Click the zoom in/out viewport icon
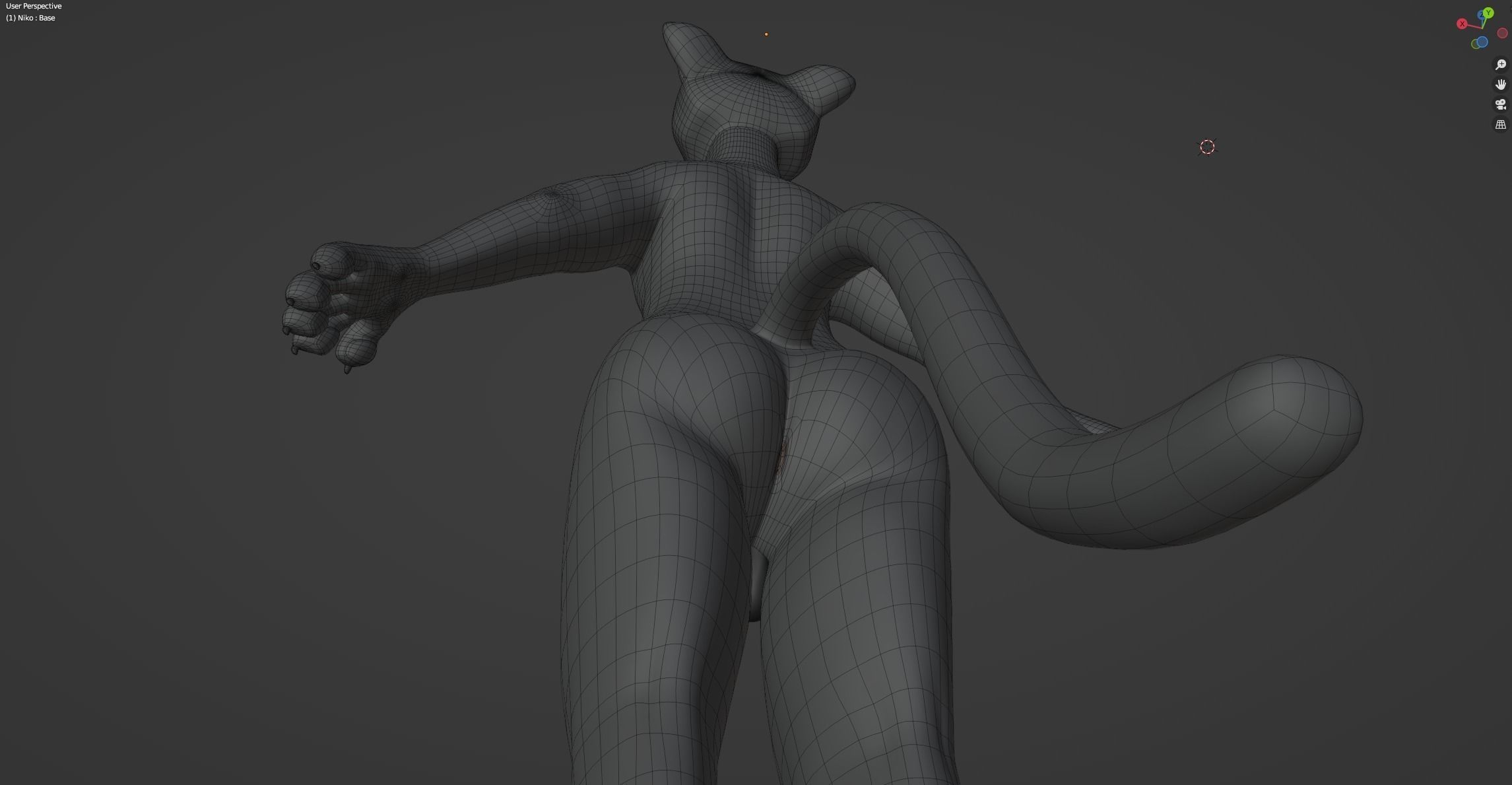This screenshot has width=1512, height=785. tap(1501, 65)
